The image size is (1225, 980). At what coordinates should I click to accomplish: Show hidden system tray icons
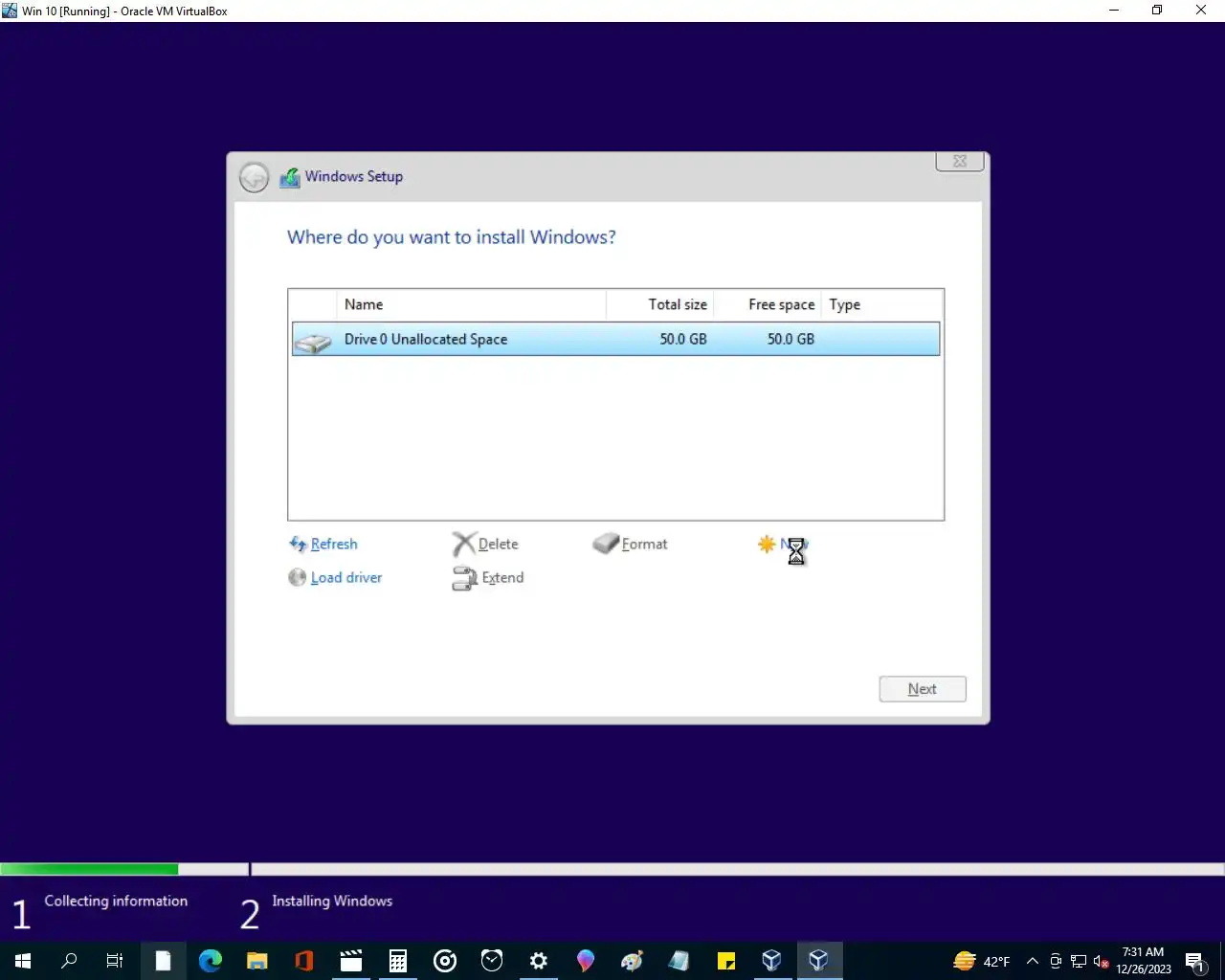coord(1033,961)
